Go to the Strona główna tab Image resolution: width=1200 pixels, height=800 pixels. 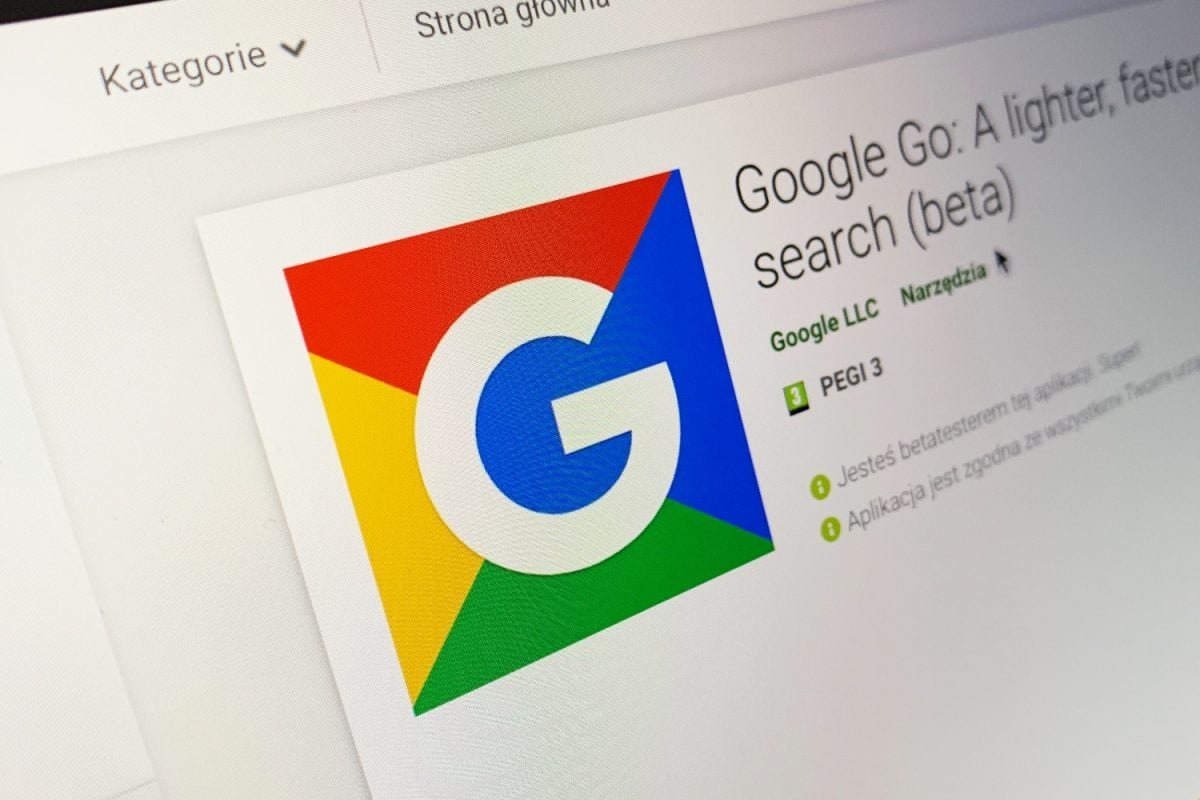(511, 18)
